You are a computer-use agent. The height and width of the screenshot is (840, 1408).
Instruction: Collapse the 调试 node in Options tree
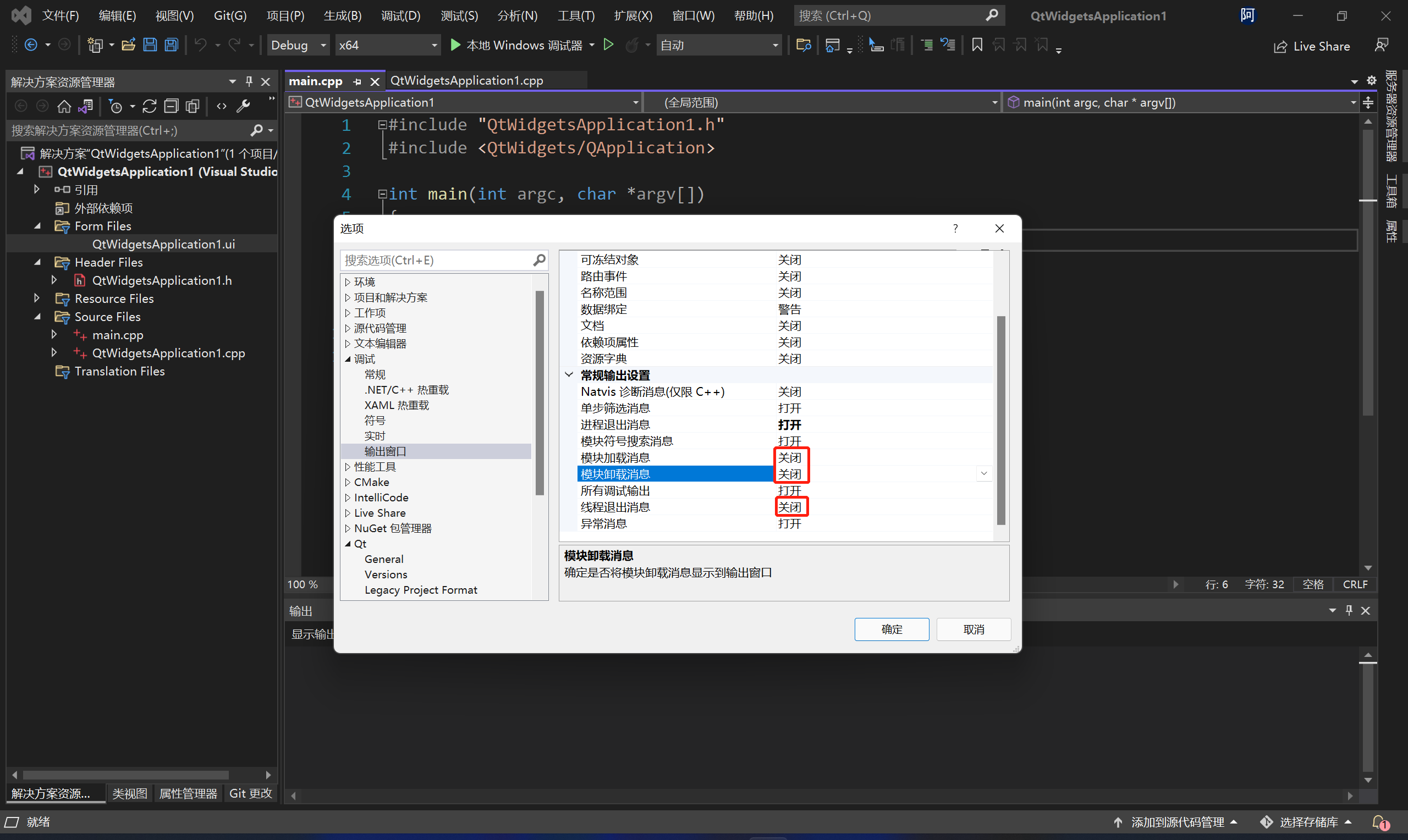point(348,359)
